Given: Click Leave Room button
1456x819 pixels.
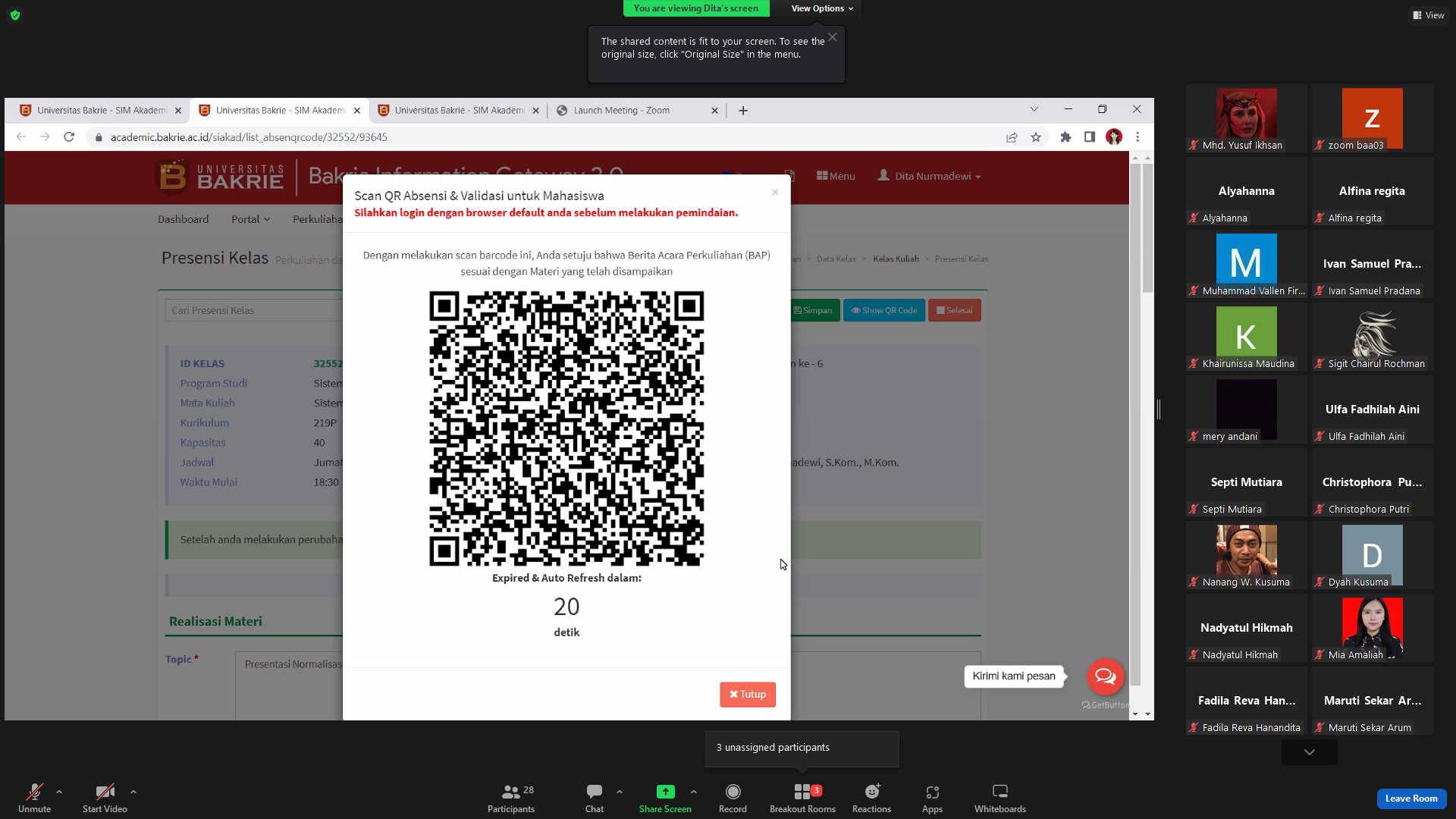Looking at the screenshot, I should coord(1411,799).
